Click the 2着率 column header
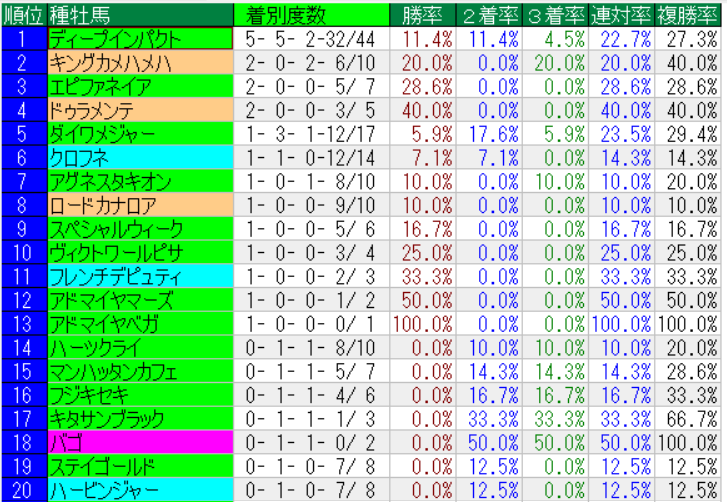Screen dimensions: 727x502 490,15
